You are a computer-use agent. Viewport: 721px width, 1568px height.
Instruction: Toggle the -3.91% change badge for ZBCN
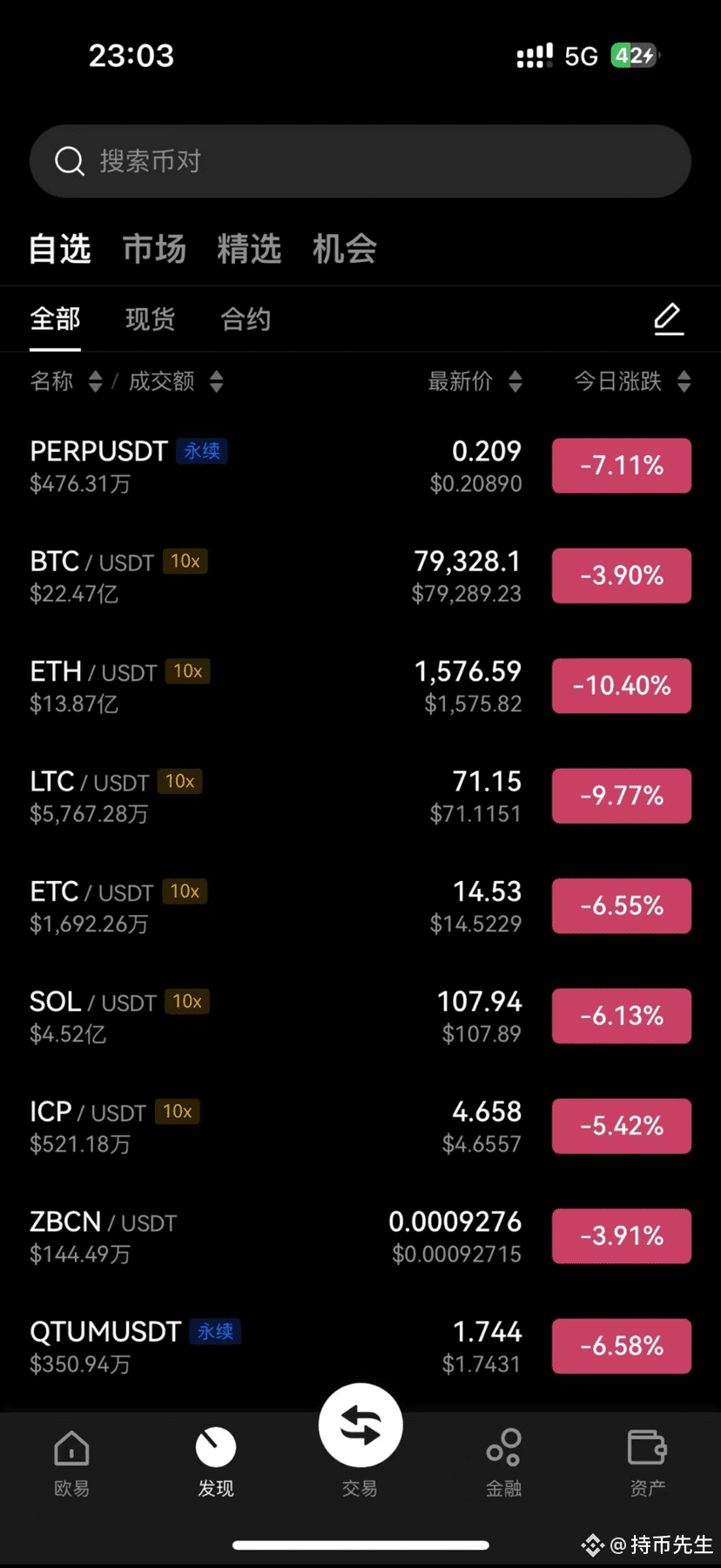622,1236
